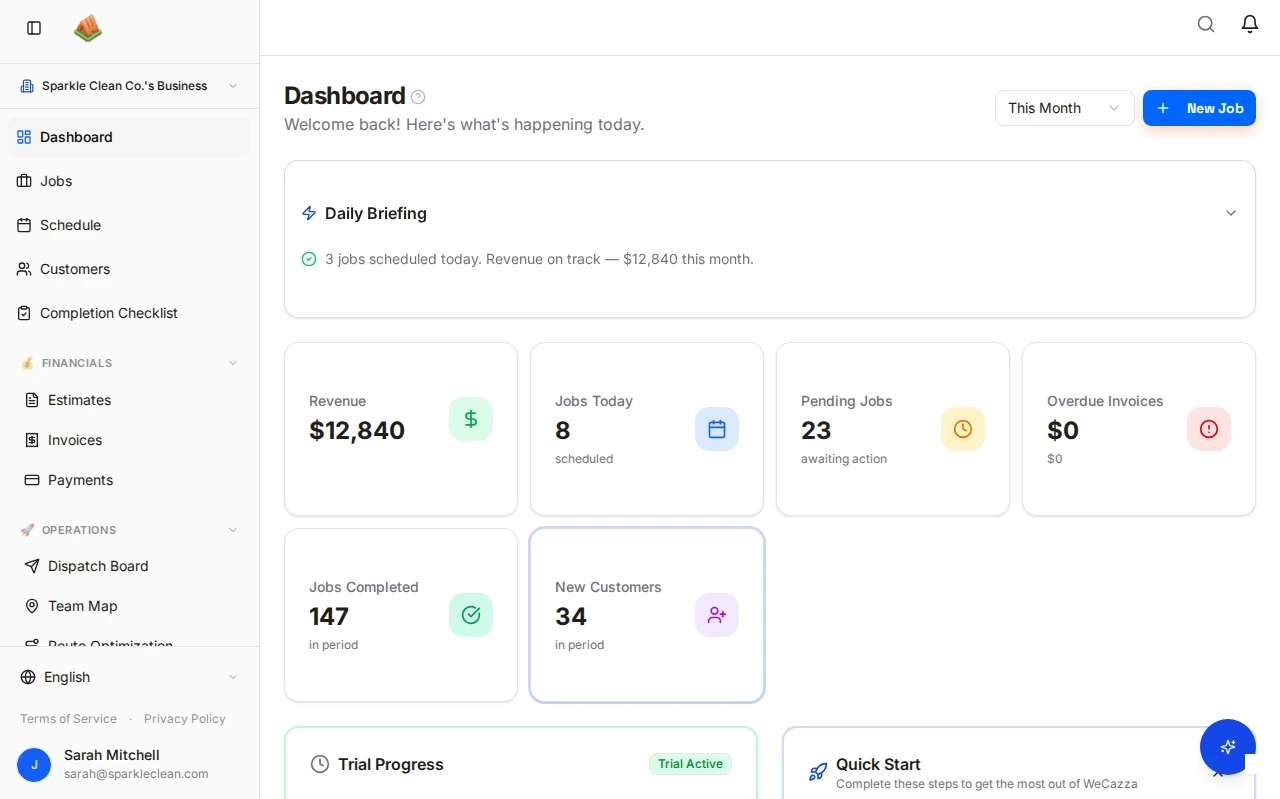Click the WeCazza logo at top left
The width and height of the screenshot is (1280, 799).
click(88, 28)
